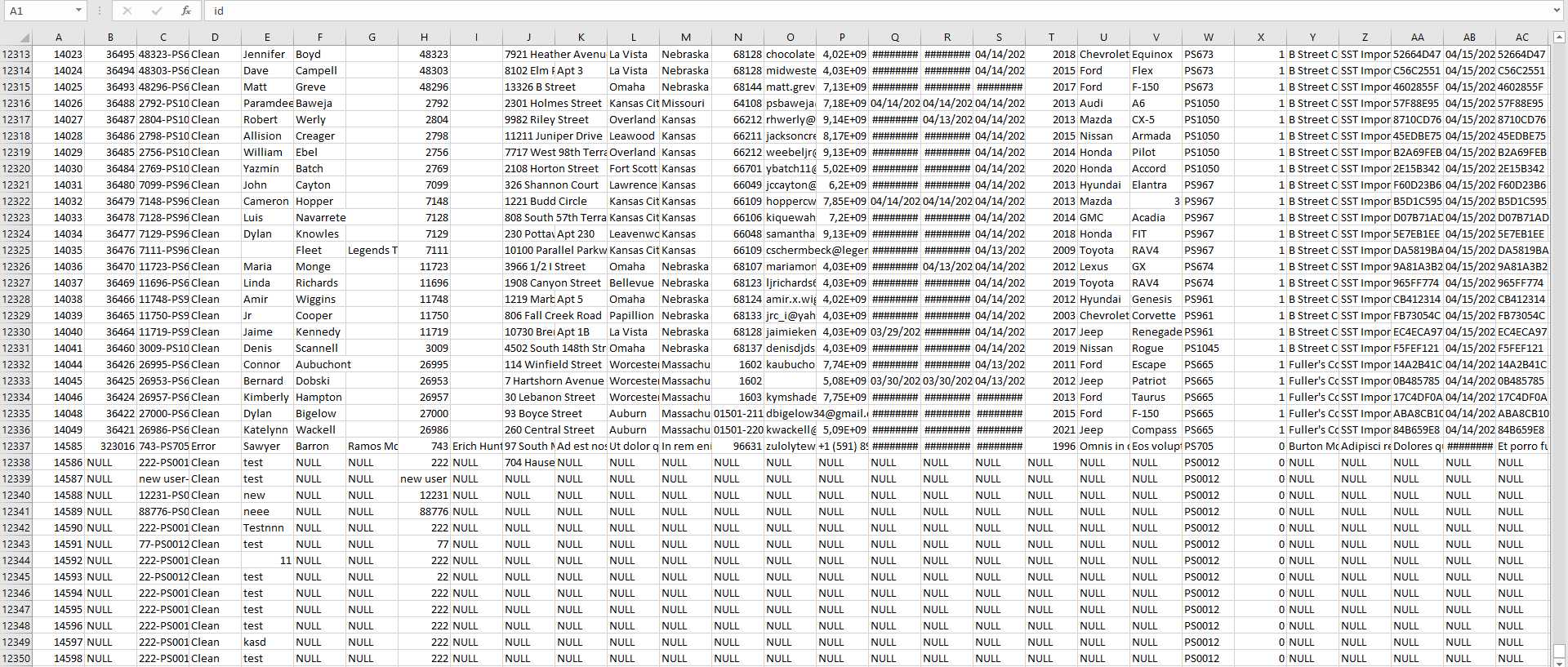Click the cell containing Campell
Screen dimensions: 1568x667
point(319,70)
